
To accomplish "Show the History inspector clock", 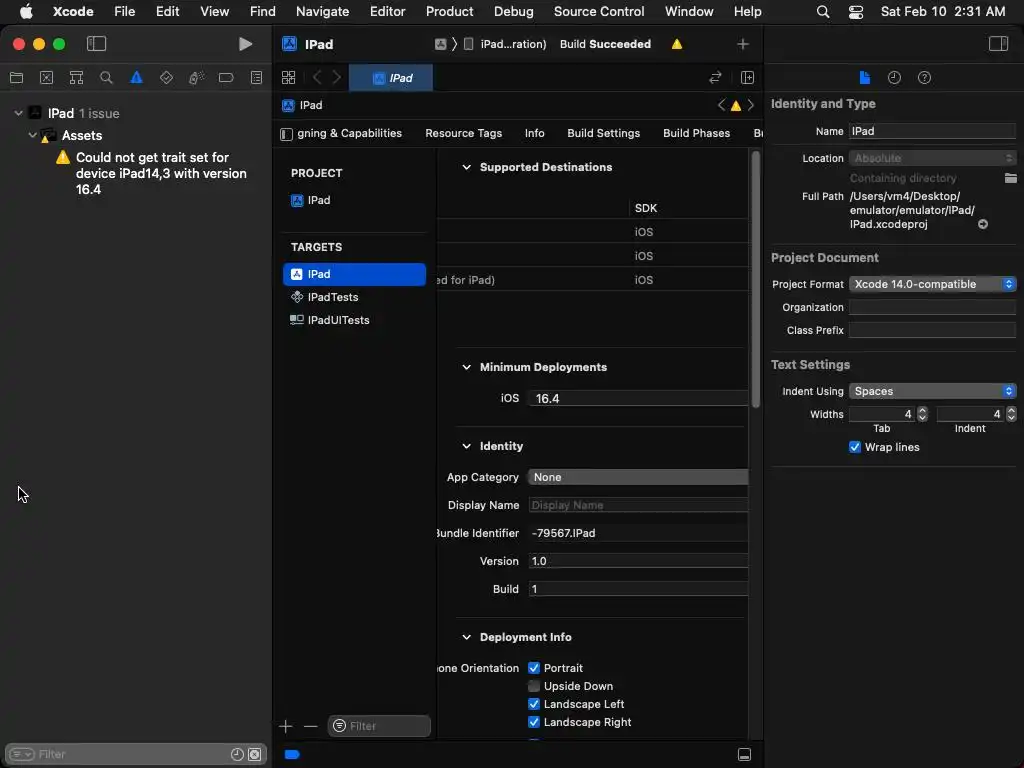I will 894,78.
